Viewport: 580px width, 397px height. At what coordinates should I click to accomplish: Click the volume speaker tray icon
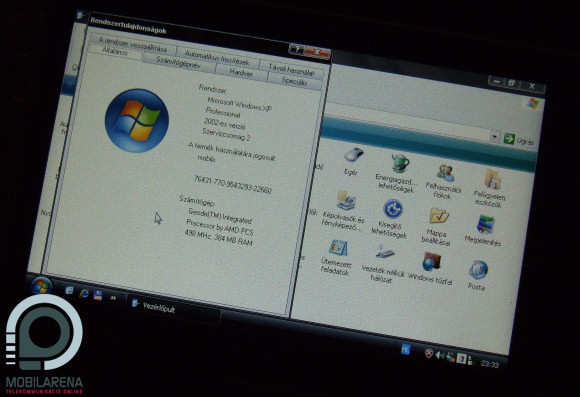point(439,355)
